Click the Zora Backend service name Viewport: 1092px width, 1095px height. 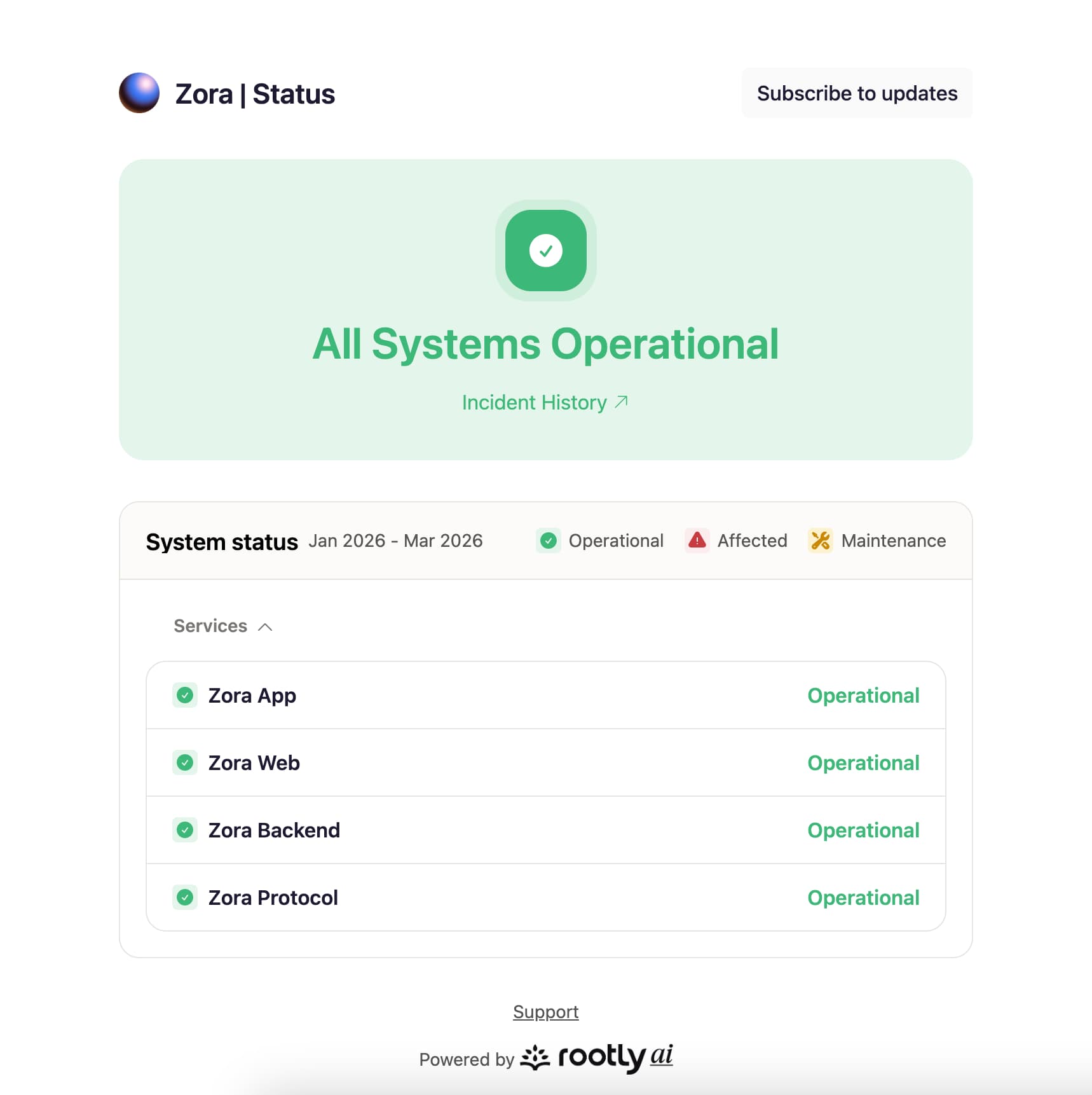pyautogui.click(x=274, y=830)
